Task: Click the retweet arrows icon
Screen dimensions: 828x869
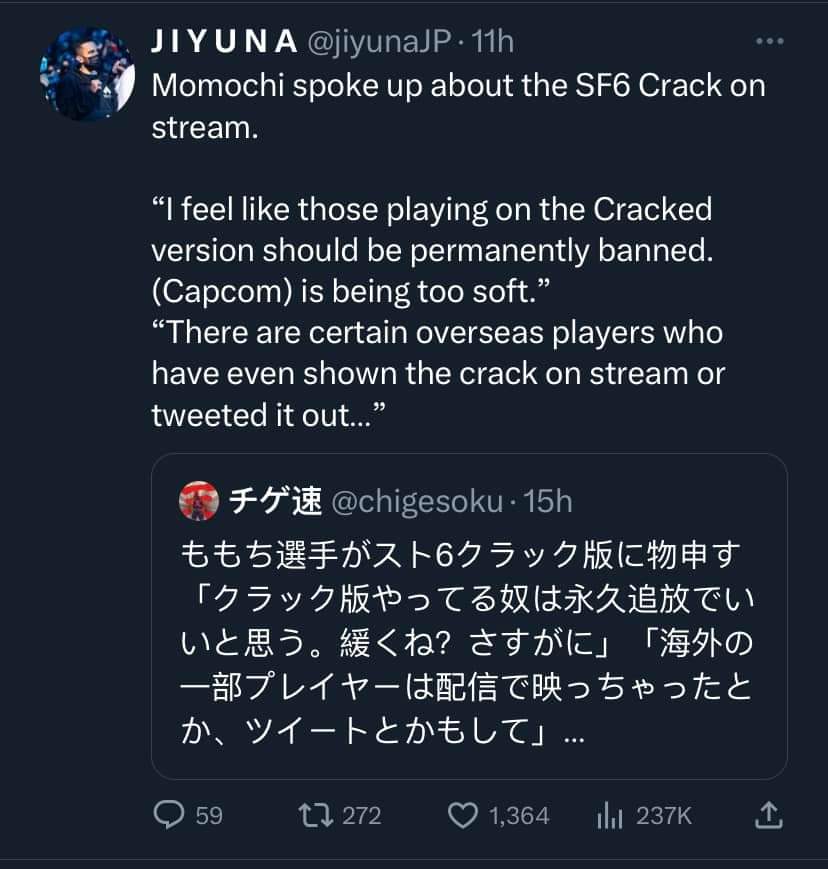Action: (x=315, y=816)
